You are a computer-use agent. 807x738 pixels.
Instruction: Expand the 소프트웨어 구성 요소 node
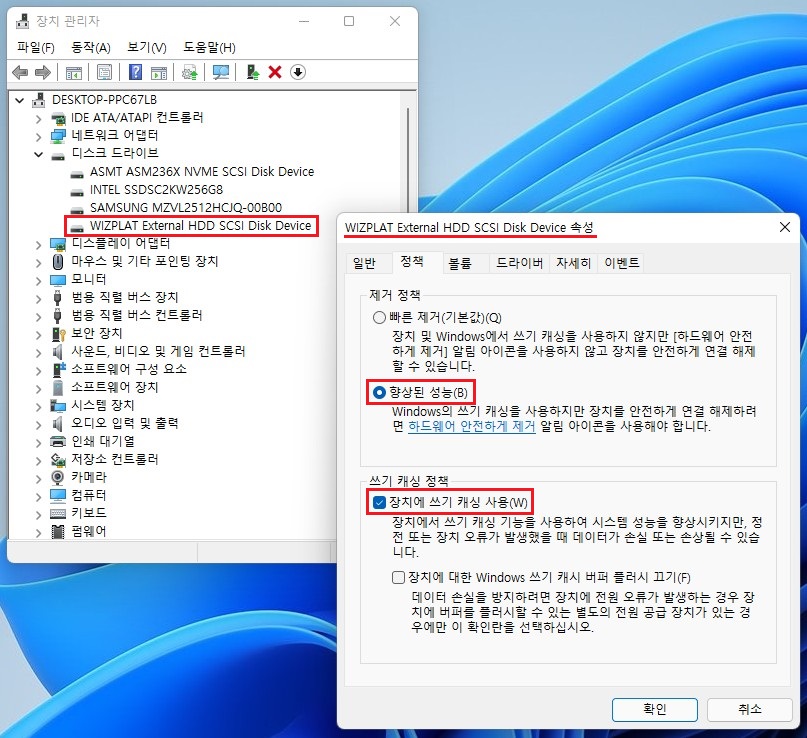coord(39,370)
